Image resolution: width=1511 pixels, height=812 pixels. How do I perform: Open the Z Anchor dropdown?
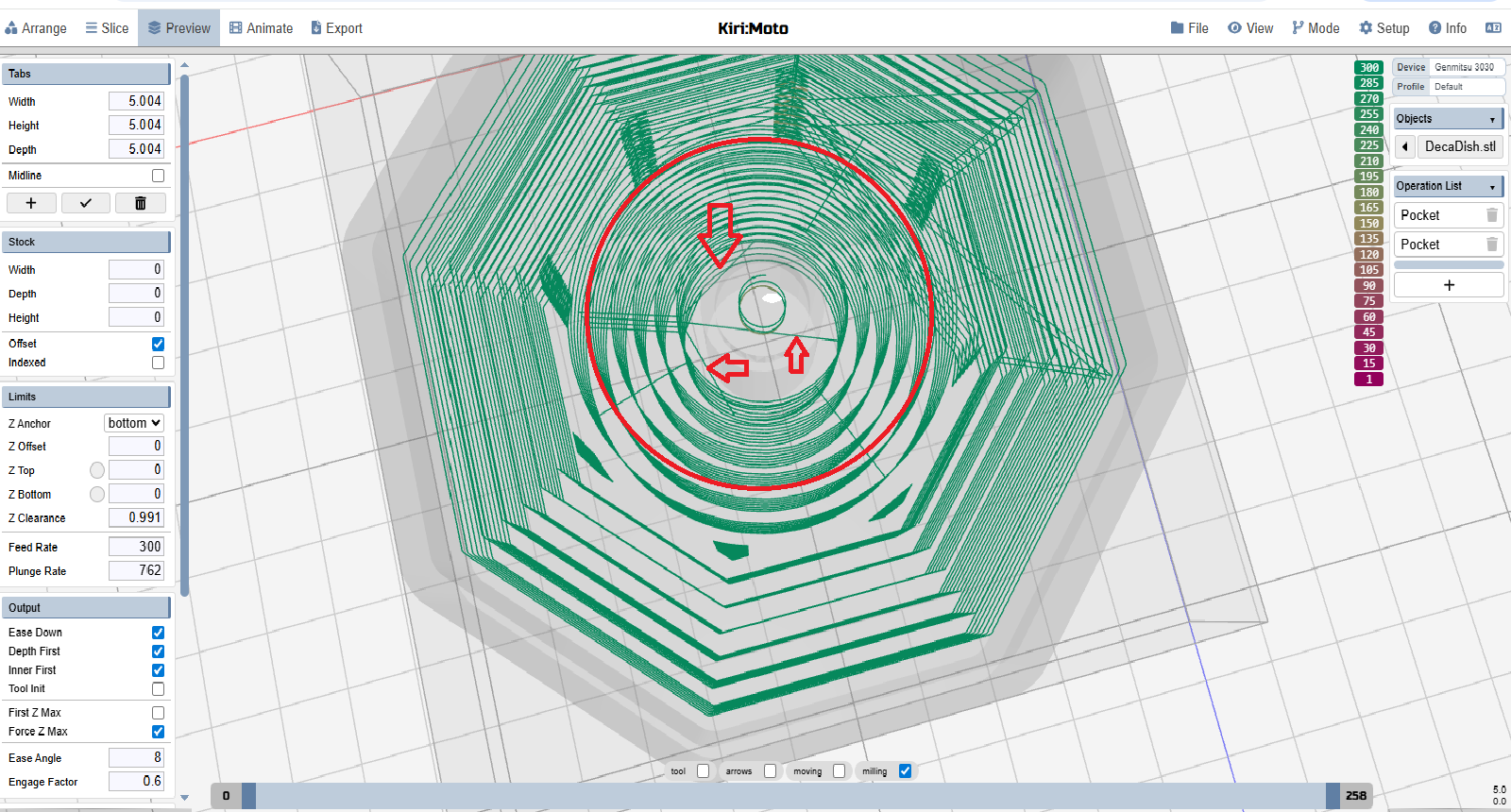pyautogui.click(x=134, y=423)
